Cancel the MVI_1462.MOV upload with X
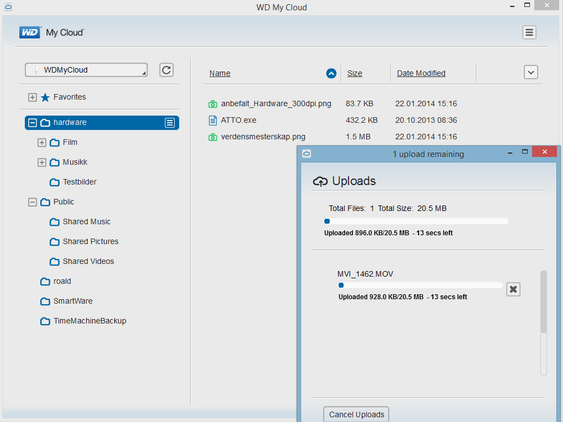 point(513,289)
